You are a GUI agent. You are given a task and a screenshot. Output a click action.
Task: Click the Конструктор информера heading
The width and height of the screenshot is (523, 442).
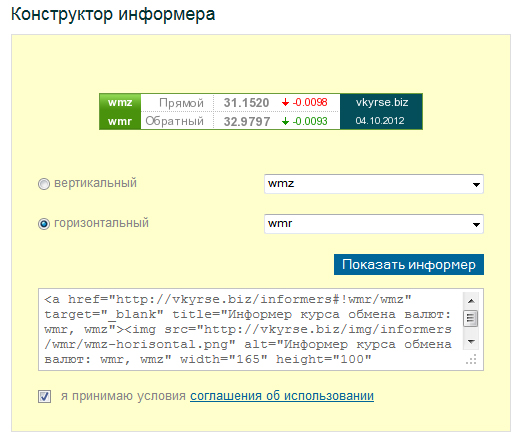[113, 15]
